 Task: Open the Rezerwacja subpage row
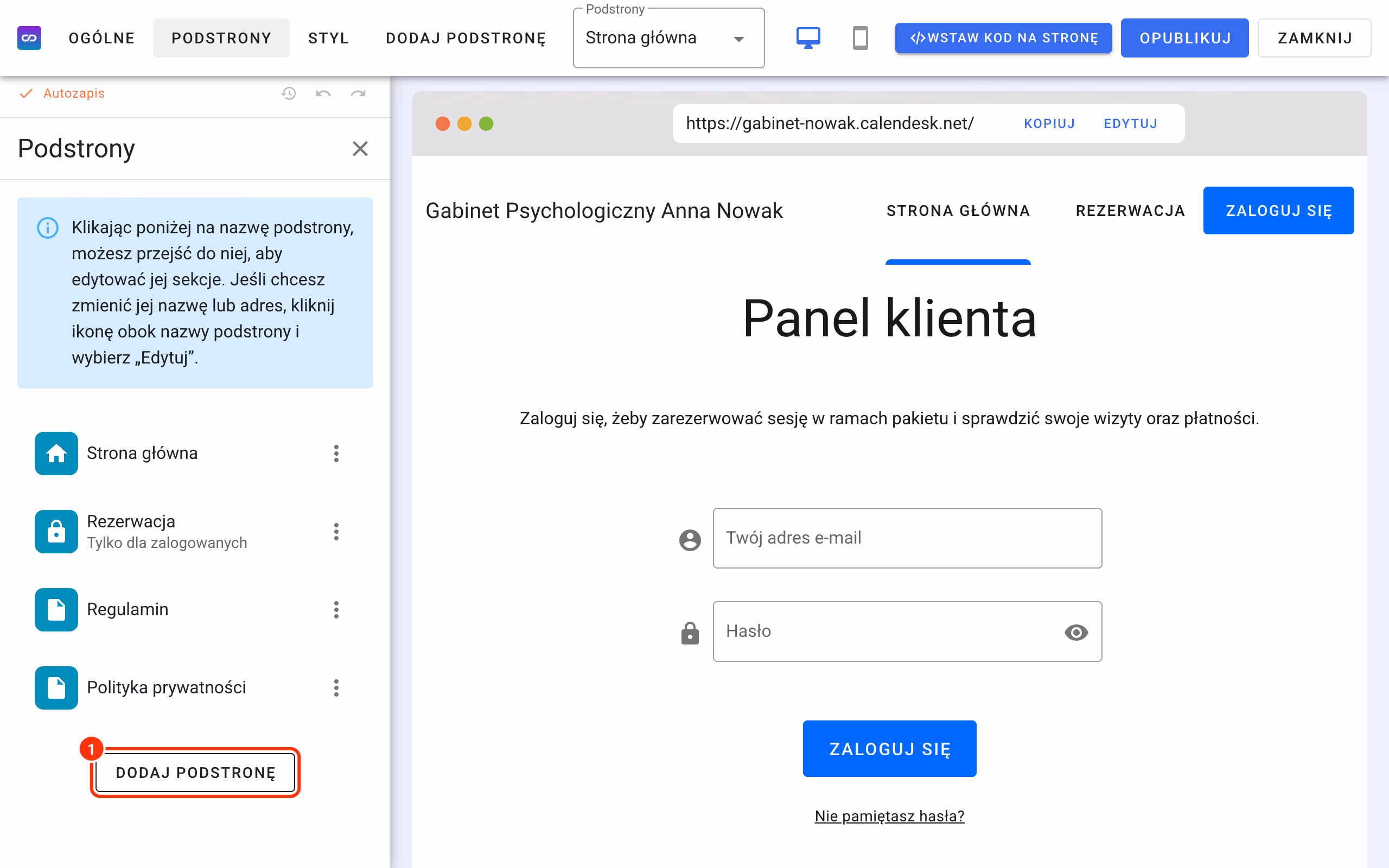(195, 532)
